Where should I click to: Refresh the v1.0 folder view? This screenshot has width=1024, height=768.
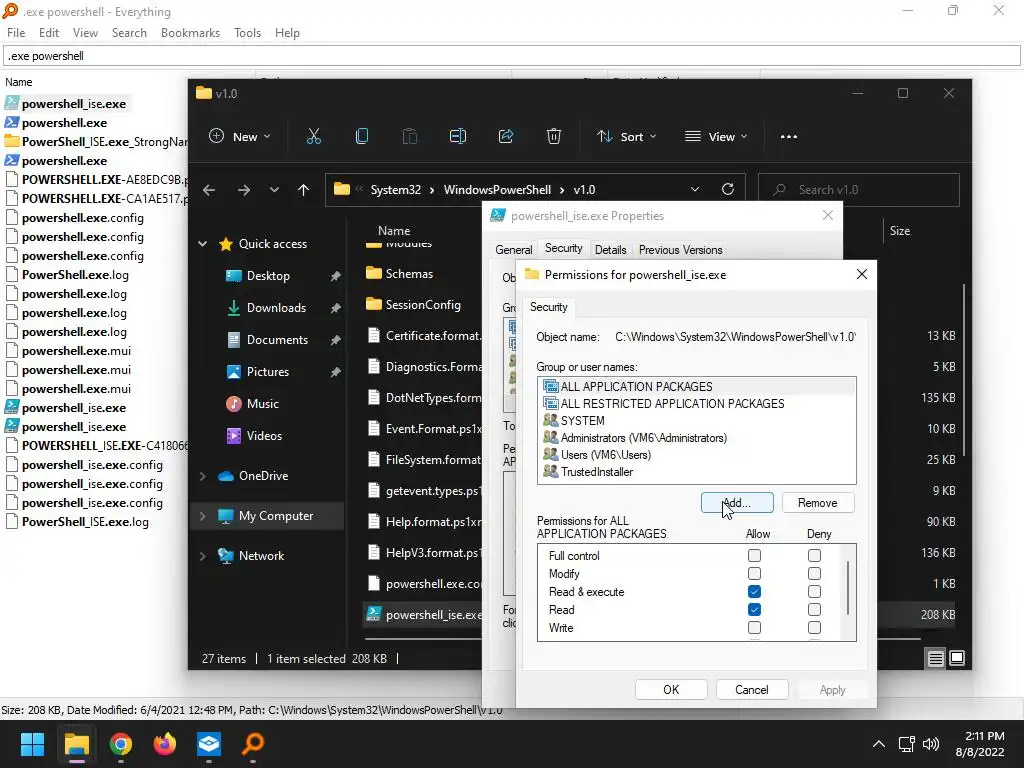click(728, 189)
